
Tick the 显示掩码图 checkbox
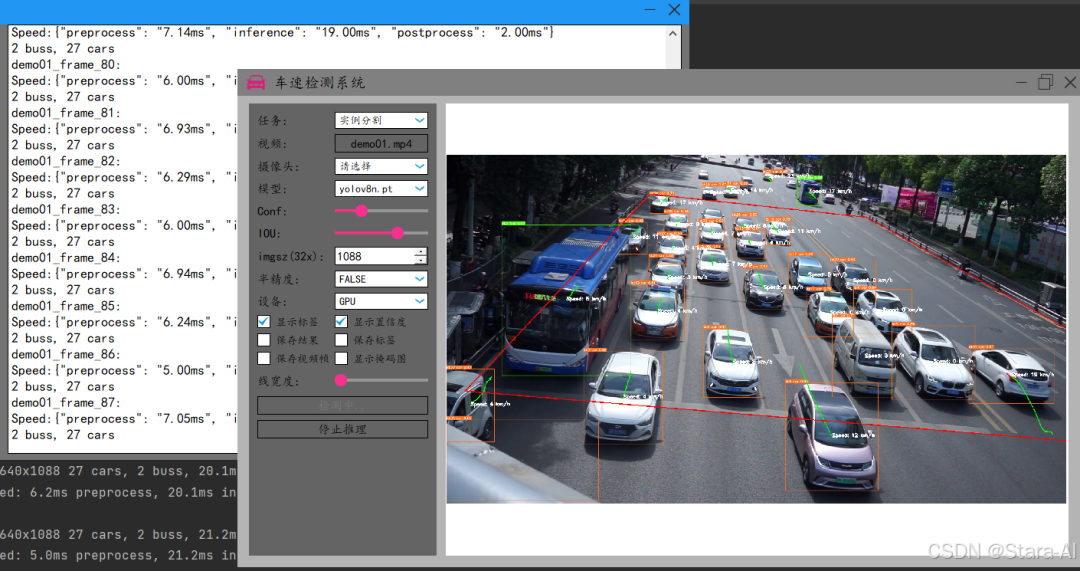pos(341,358)
